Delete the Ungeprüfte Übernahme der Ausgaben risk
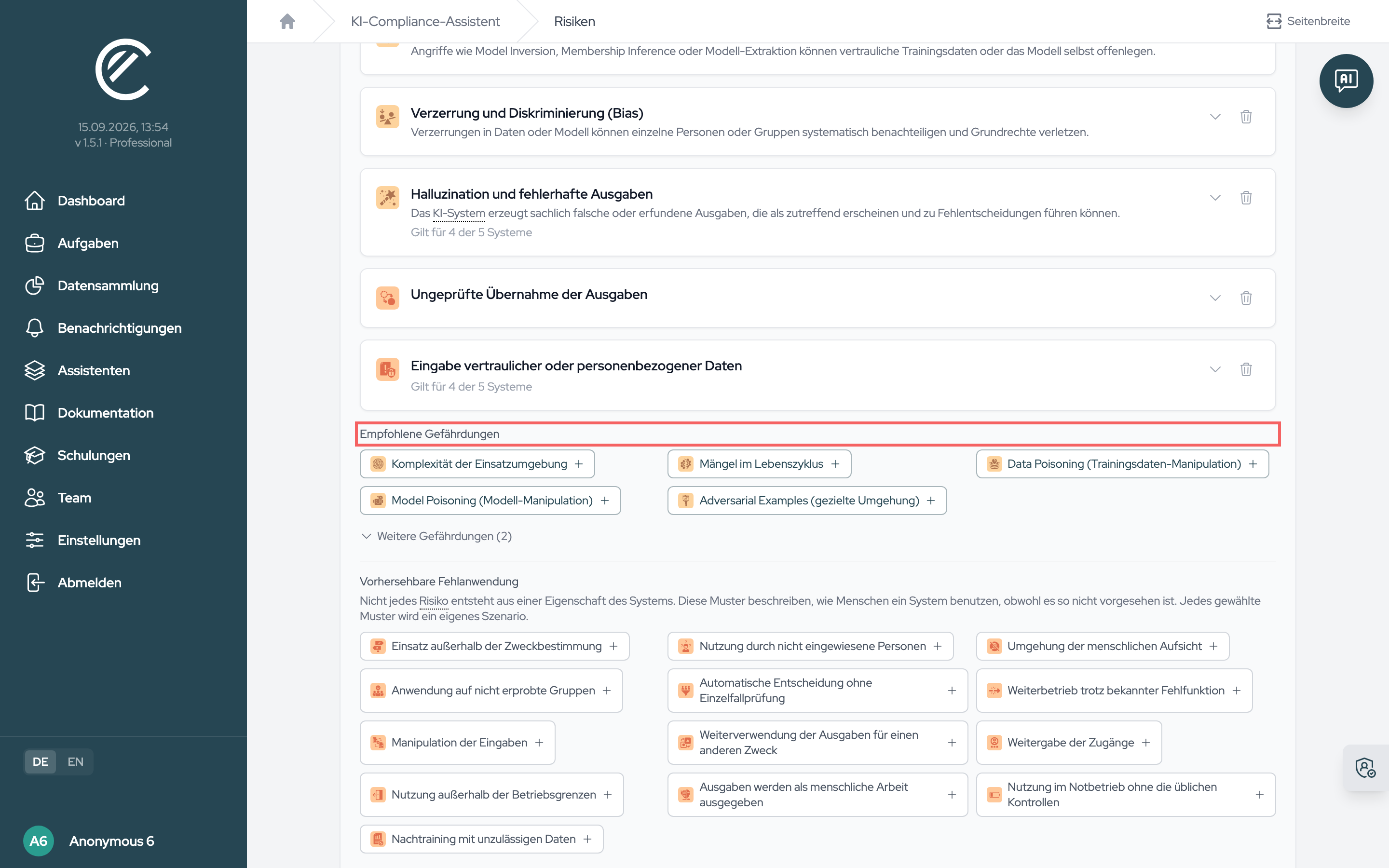 click(1245, 298)
